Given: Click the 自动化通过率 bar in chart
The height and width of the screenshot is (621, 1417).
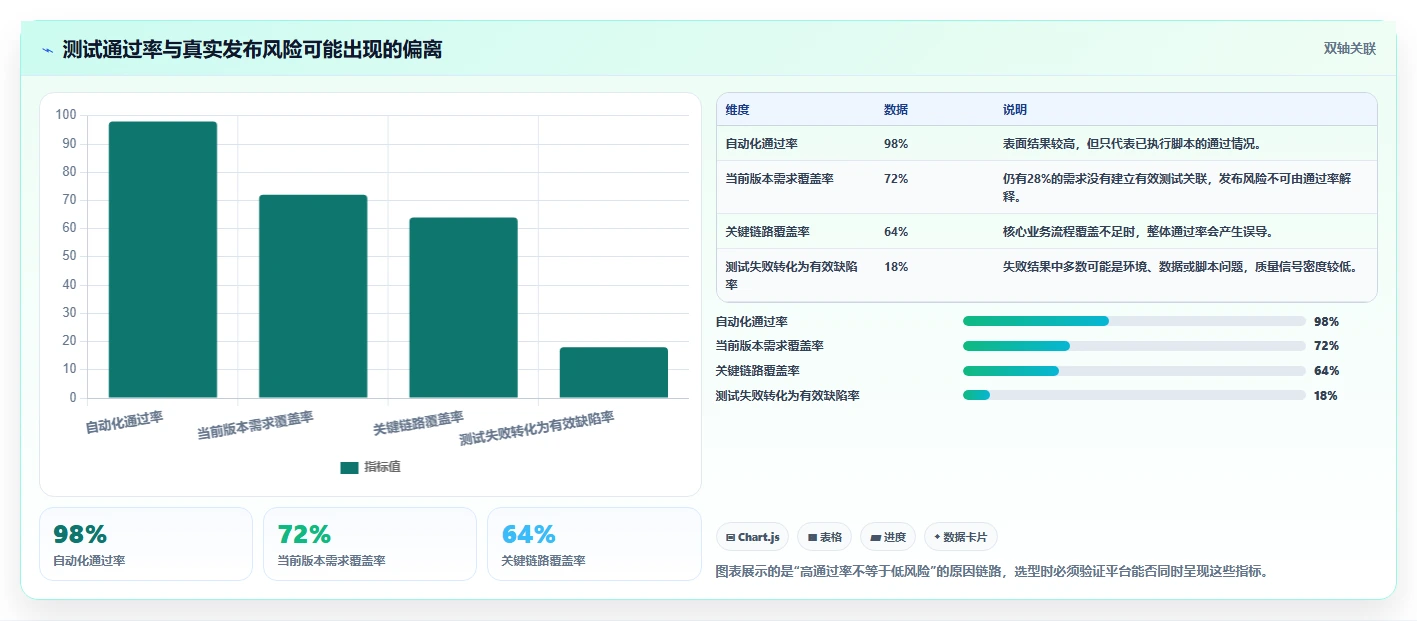Looking at the screenshot, I should (163, 260).
